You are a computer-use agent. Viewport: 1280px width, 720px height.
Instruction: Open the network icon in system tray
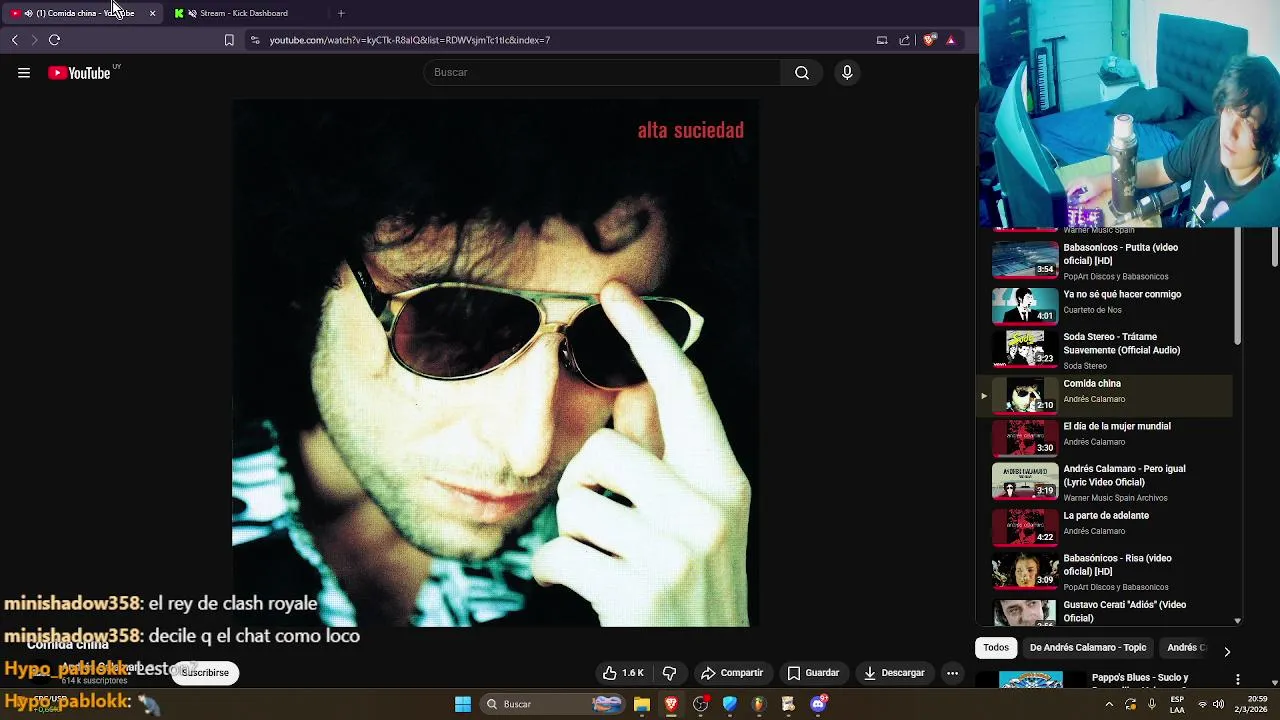[x=1202, y=704]
